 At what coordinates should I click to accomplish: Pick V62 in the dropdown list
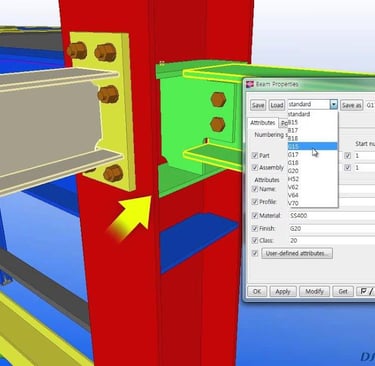[313, 187]
